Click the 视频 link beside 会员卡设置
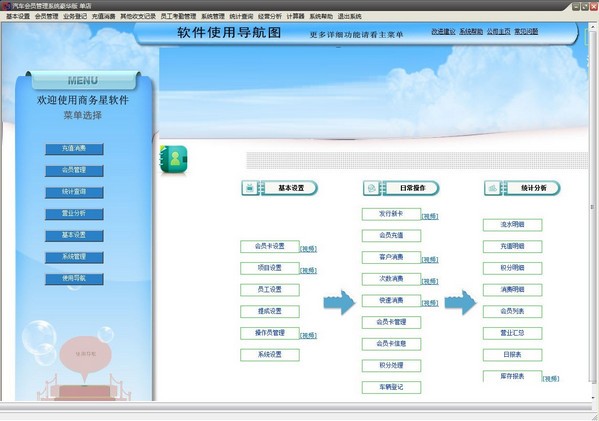Viewport: 599px width, 421px height. [308, 249]
